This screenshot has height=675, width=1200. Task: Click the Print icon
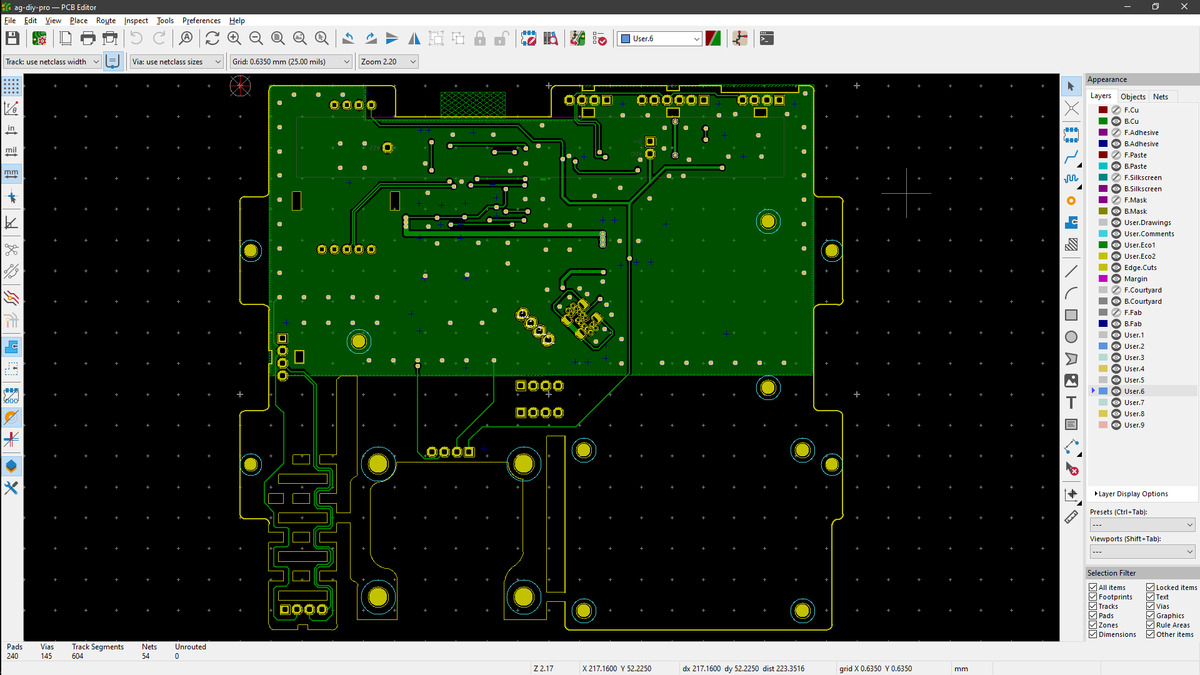87,38
